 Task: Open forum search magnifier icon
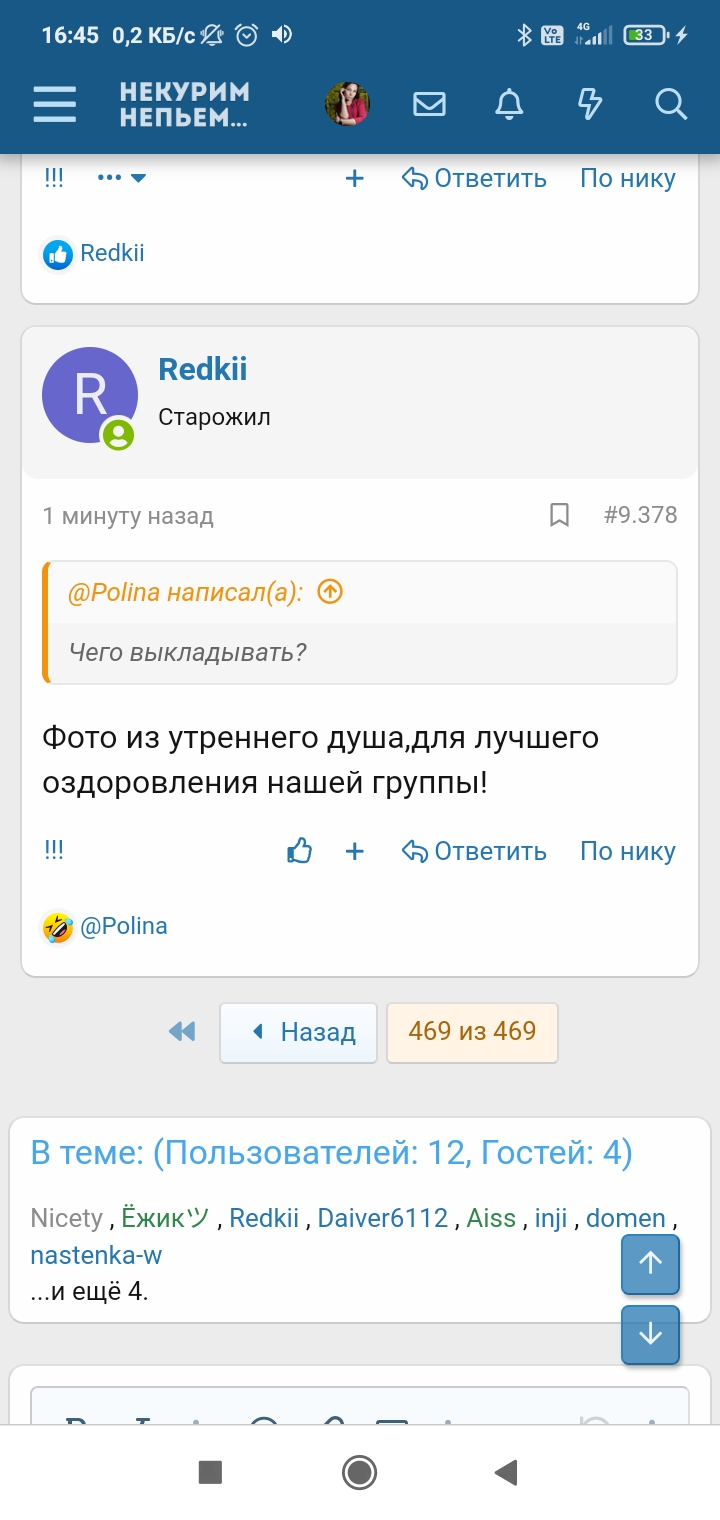(670, 104)
